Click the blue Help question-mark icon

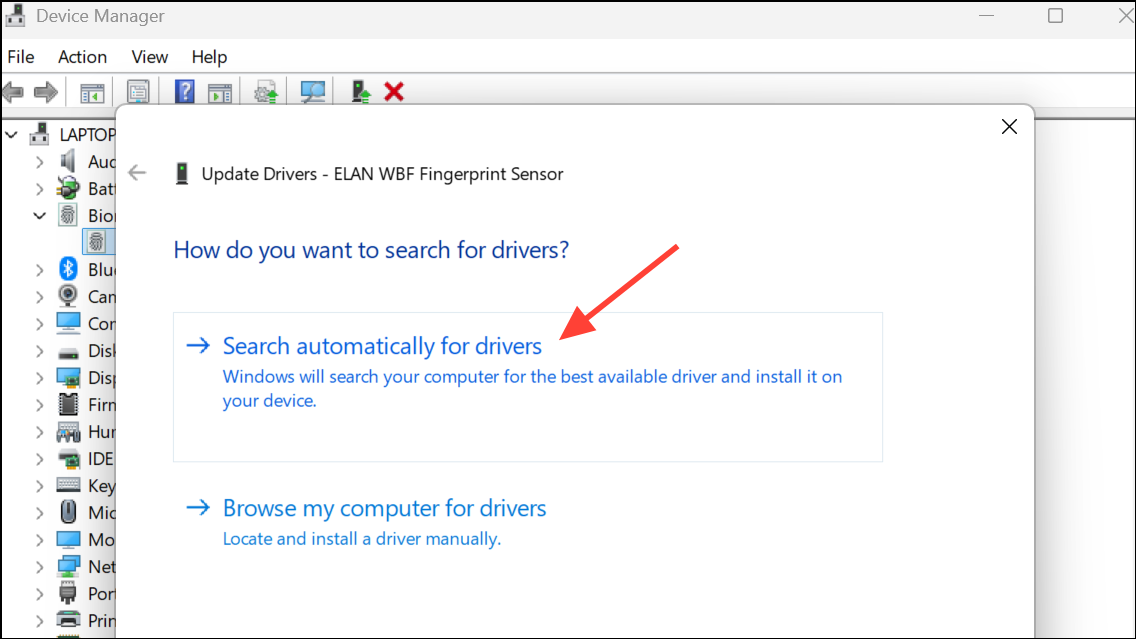185,91
